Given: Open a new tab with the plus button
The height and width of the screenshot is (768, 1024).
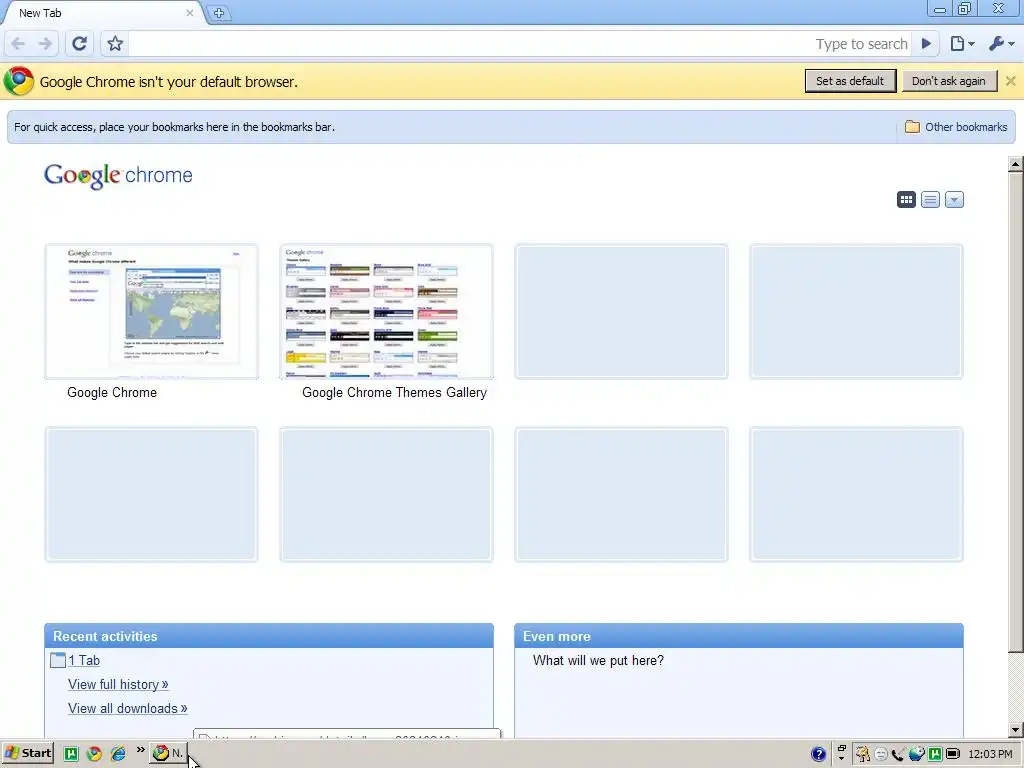Looking at the screenshot, I should pos(219,13).
